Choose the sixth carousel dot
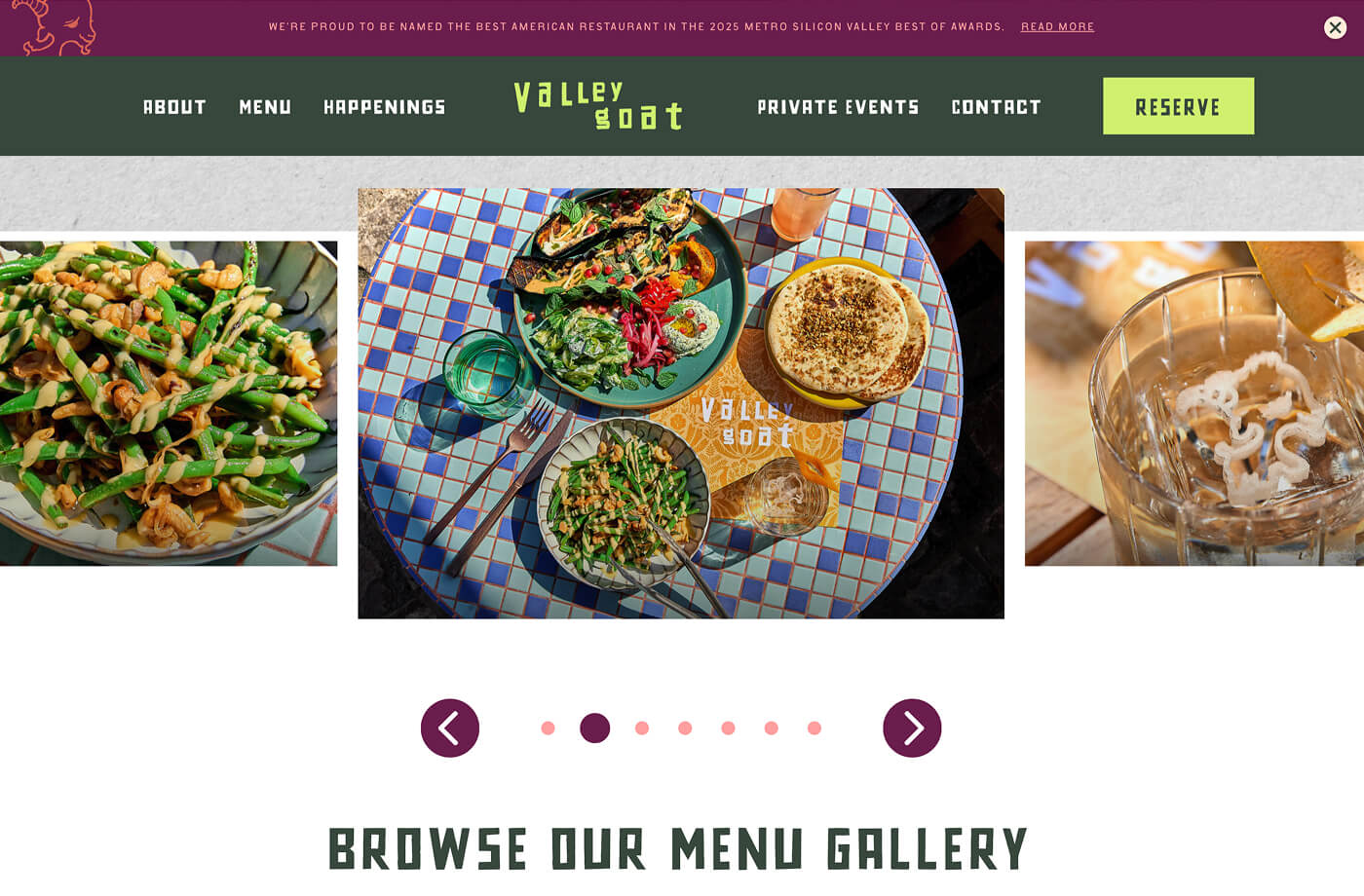The height and width of the screenshot is (896, 1364). (771, 728)
